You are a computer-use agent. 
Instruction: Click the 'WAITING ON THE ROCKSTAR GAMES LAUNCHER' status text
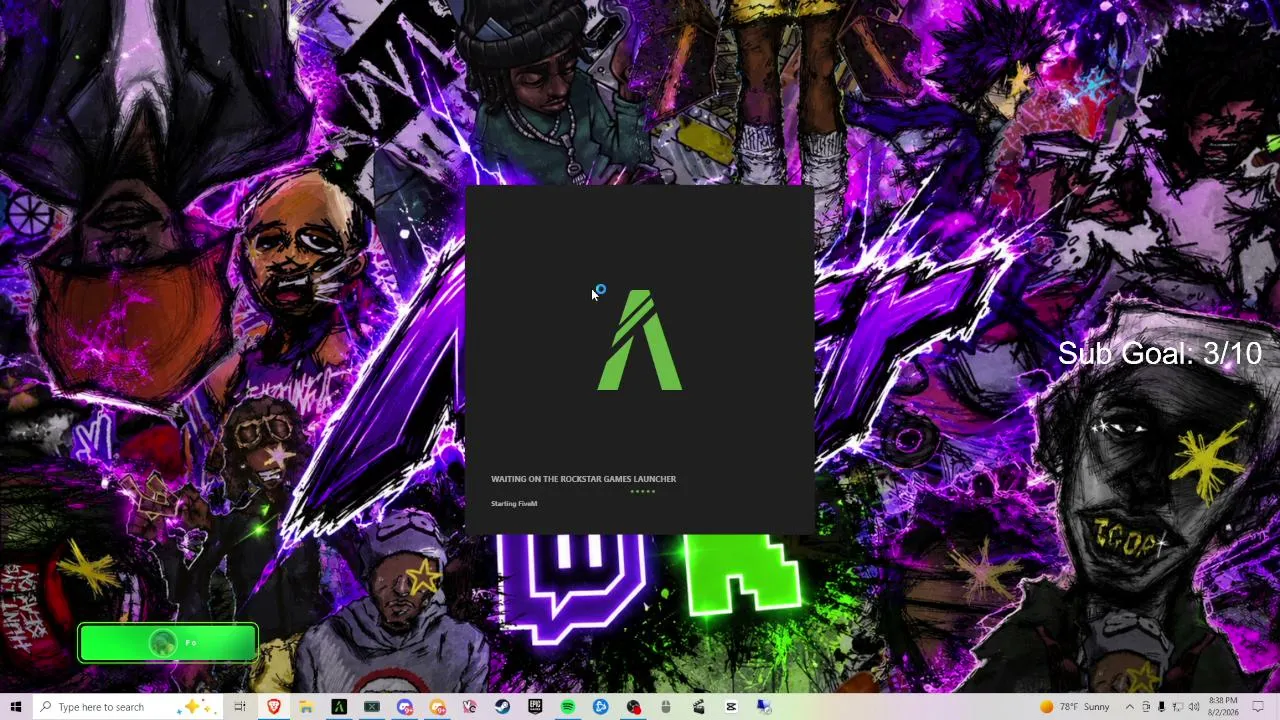tap(583, 479)
